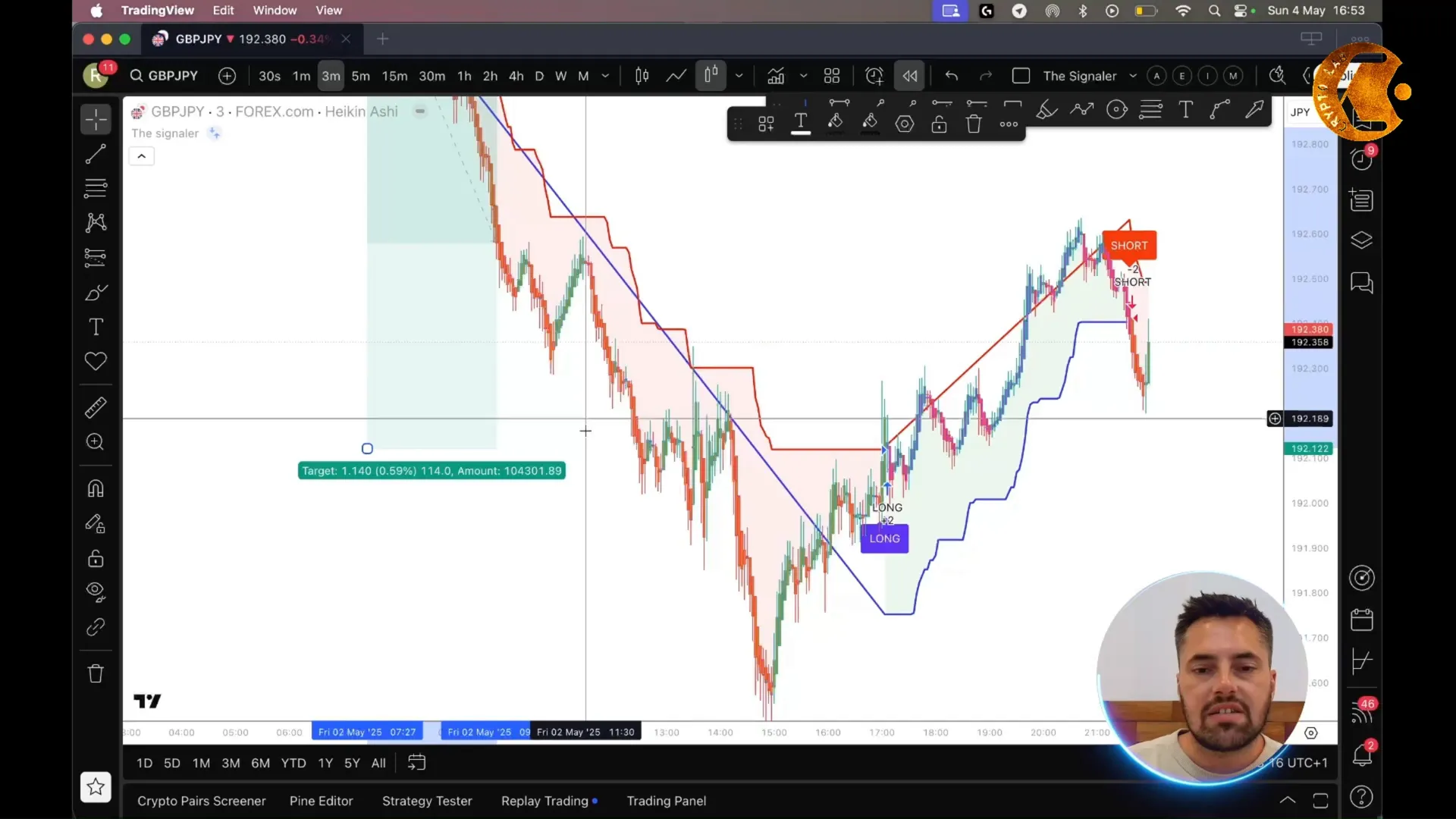Click the circled E button
Image resolution: width=1456 pixels, height=819 pixels.
click(1182, 76)
